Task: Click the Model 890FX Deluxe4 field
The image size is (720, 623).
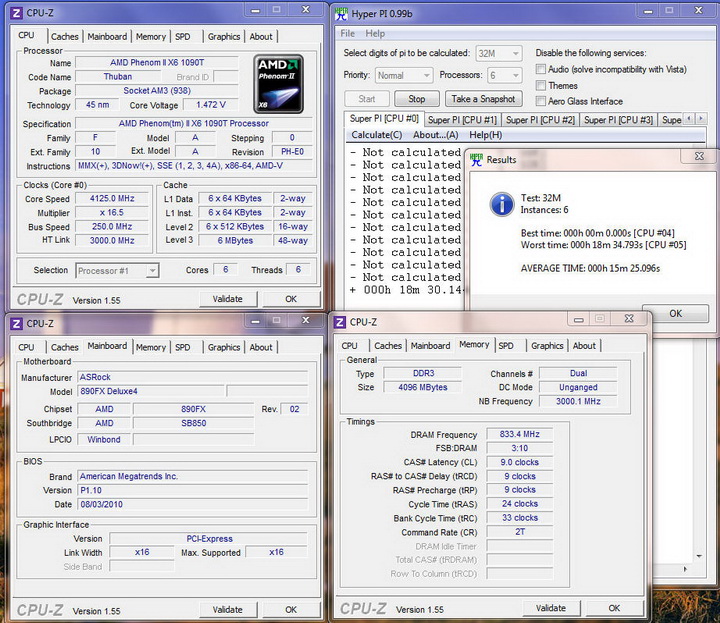Action: (x=151, y=391)
